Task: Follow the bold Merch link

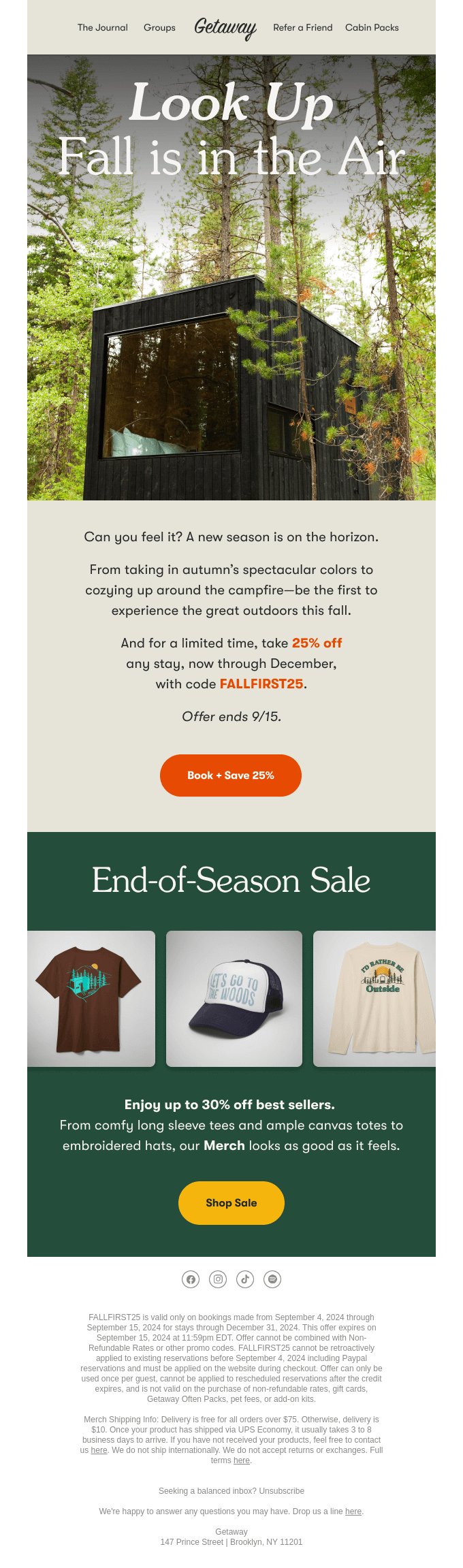Action: (224, 1146)
